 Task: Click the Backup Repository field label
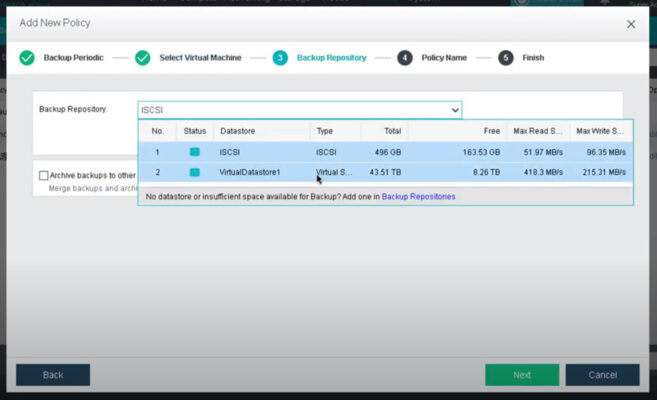(73, 109)
